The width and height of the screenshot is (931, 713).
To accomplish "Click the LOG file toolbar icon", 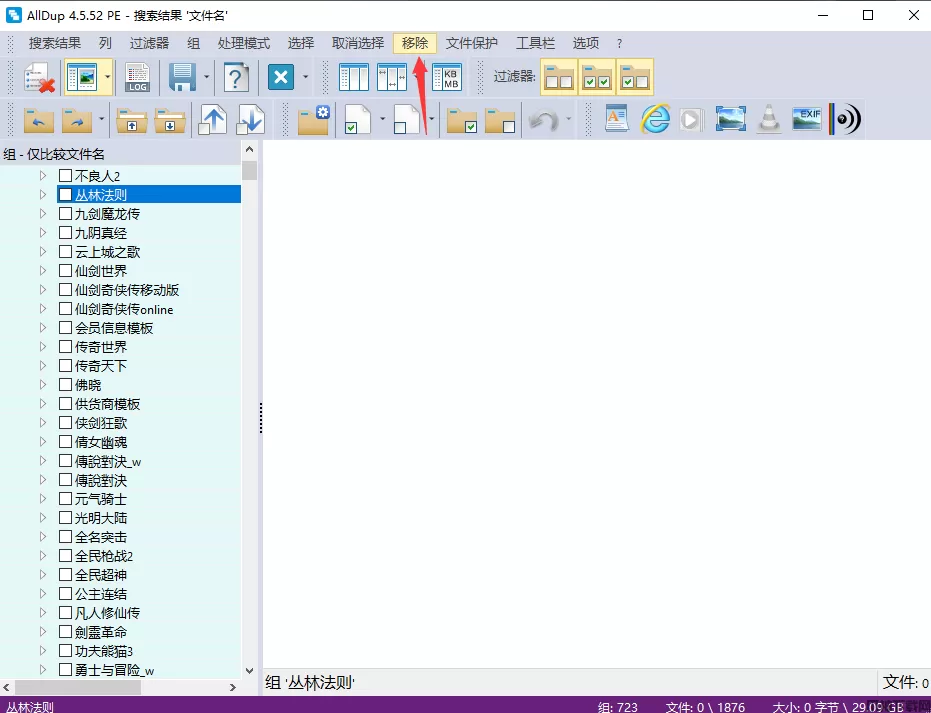I will click(137, 77).
